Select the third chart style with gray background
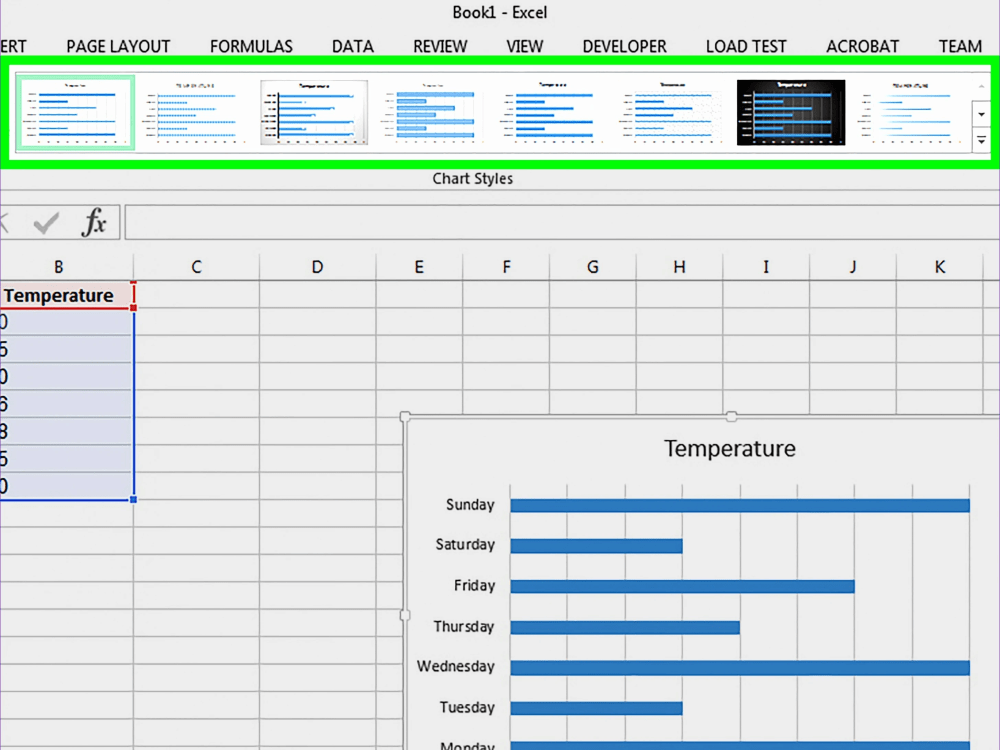 (314, 112)
